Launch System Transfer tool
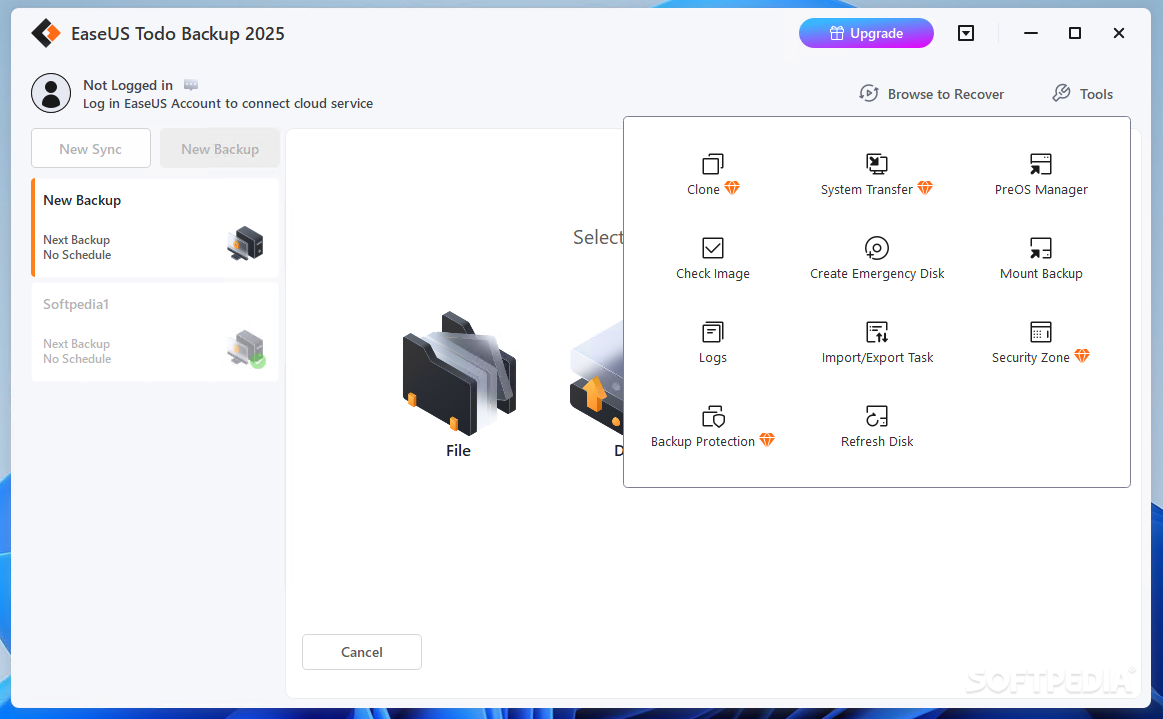Image resolution: width=1163 pixels, height=719 pixels. 876,174
